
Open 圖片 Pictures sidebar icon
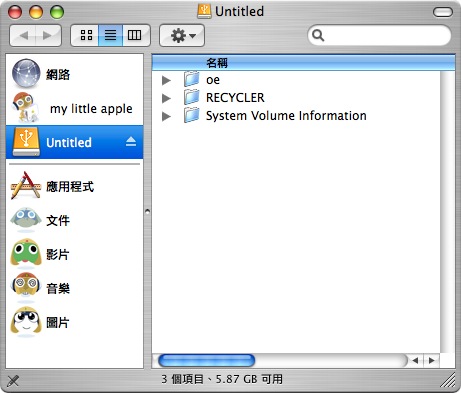[26, 322]
